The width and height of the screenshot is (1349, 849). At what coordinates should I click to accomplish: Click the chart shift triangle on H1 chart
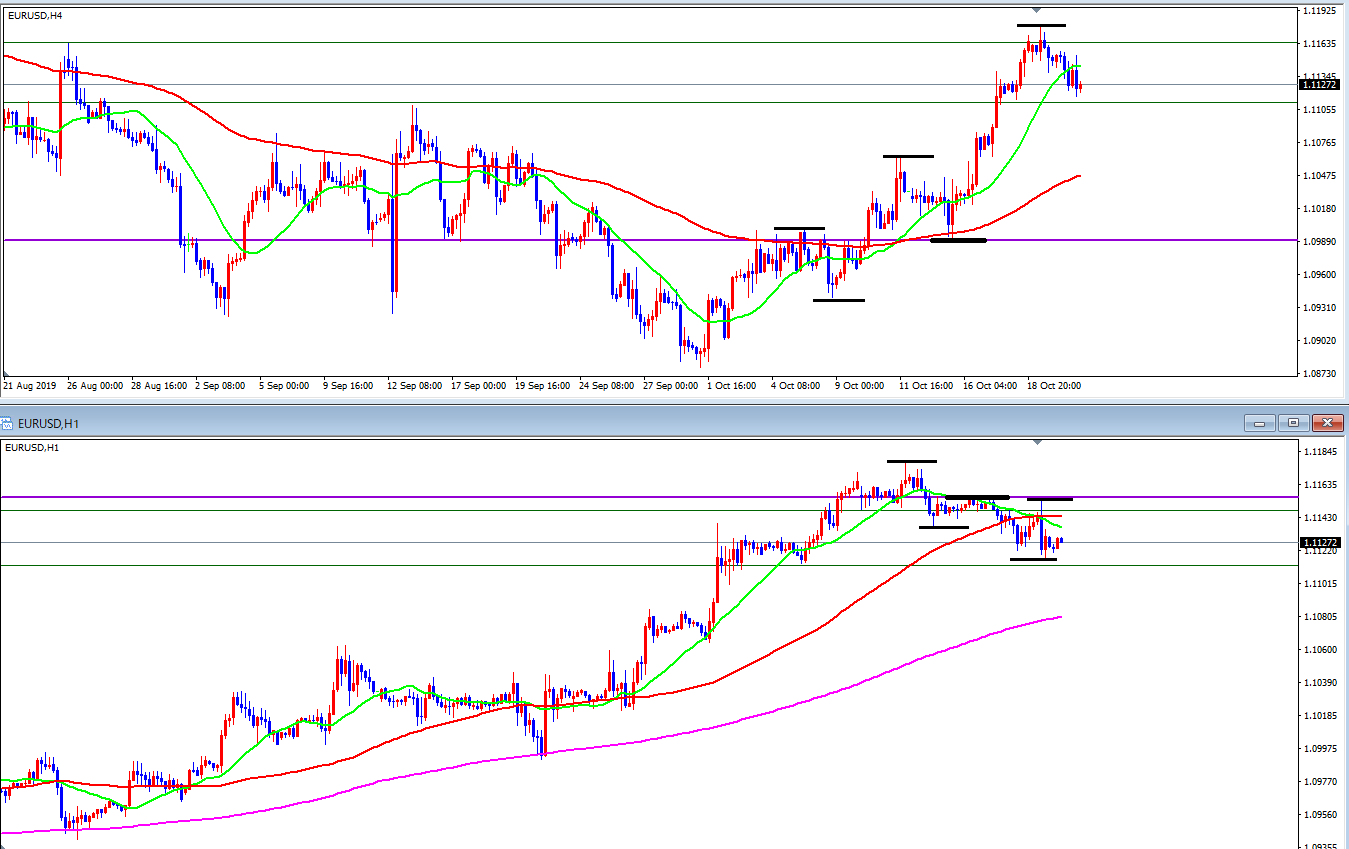pos(1037,442)
